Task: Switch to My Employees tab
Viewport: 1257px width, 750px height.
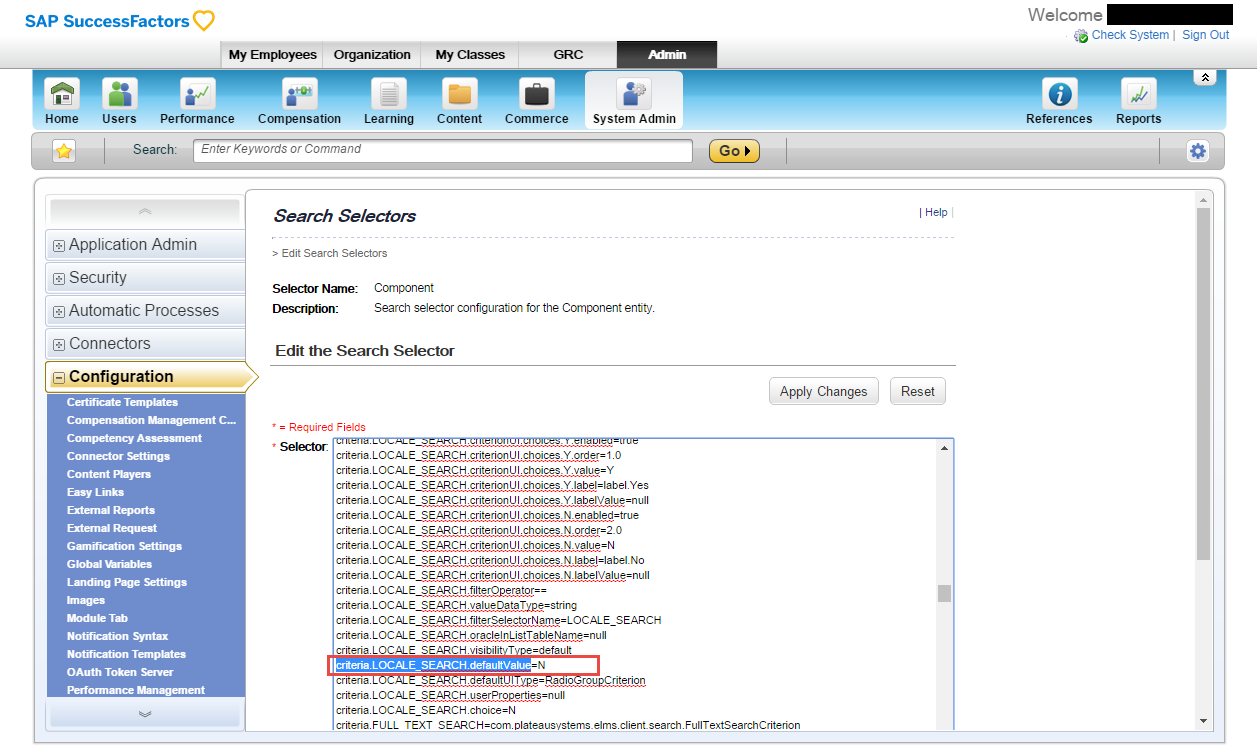Action: [x=272, y=55]
